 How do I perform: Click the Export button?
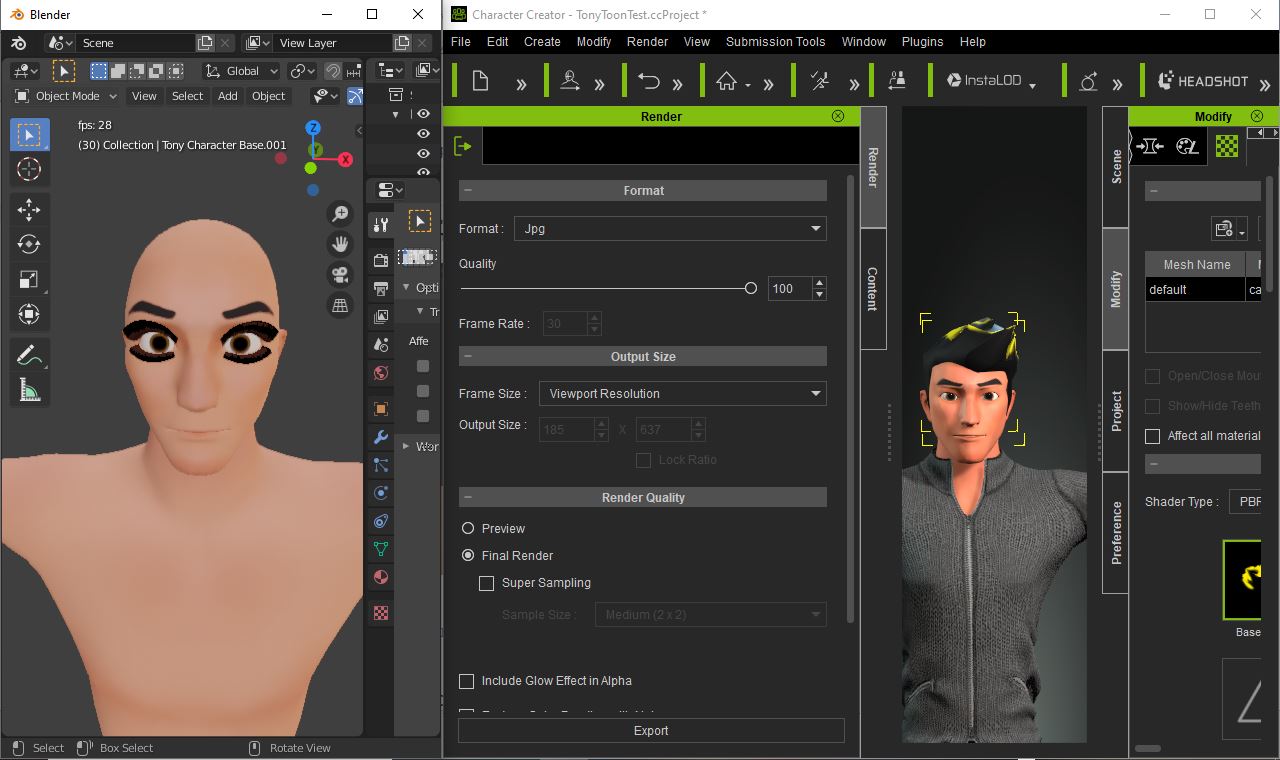coord(651,731)
